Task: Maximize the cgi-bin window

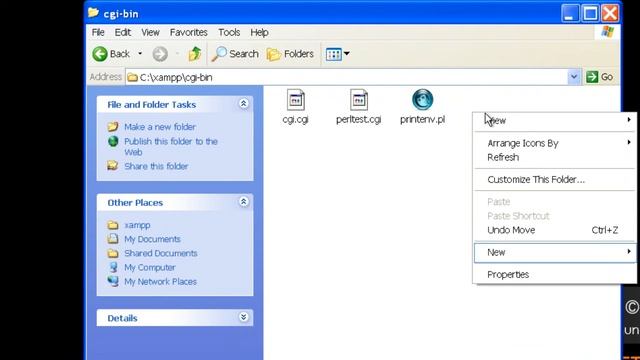Action: pyautogui.click(x=590, y=13)
